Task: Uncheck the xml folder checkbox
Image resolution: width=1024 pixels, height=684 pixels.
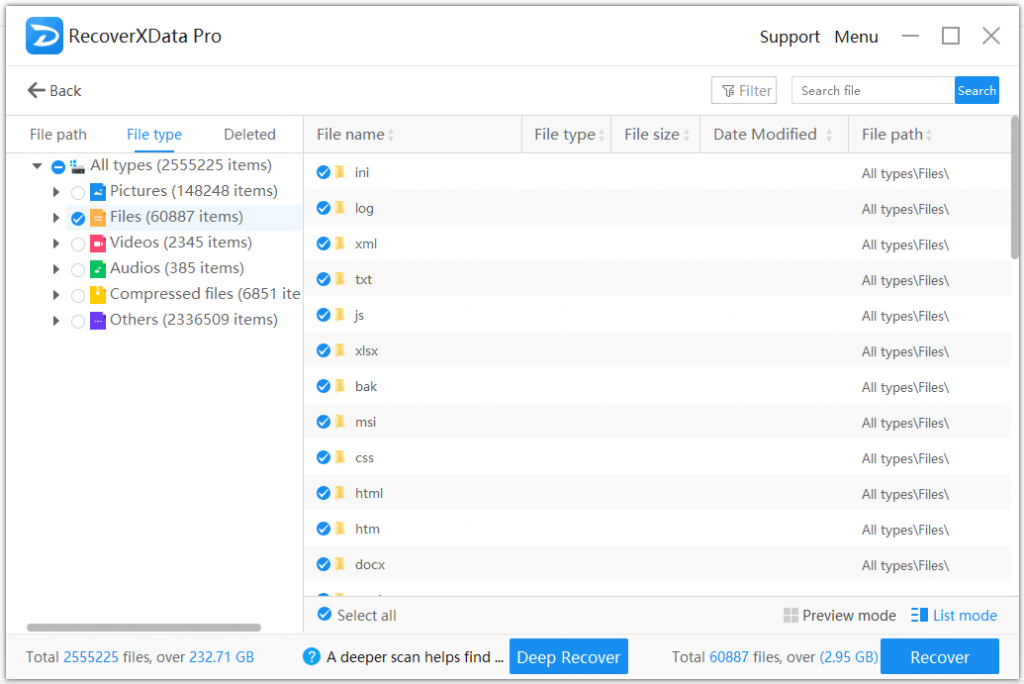Action: [x=323, y=243]
